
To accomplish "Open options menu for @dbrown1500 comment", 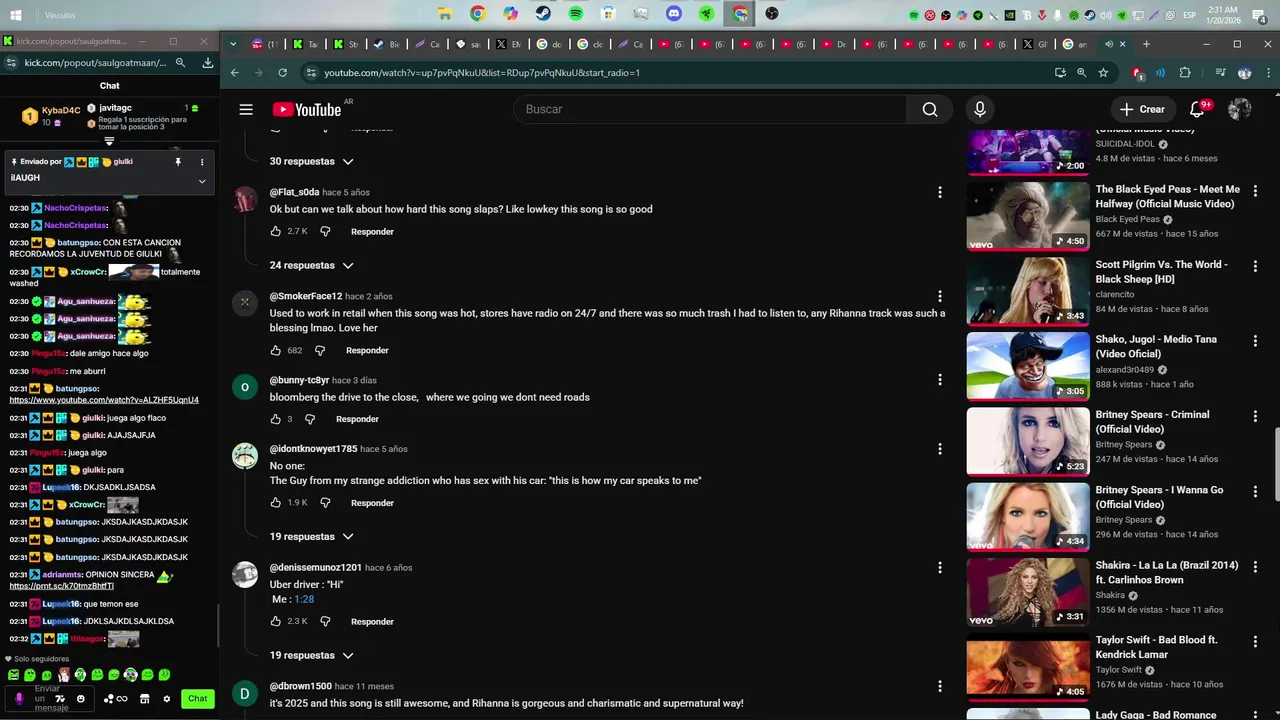I will tap(939, 687).
